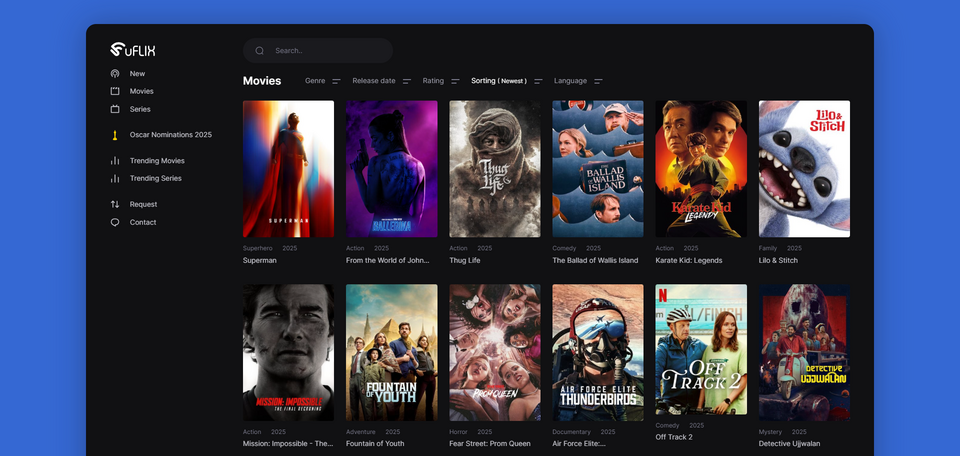Screen dimensions: 960x456
Task: Click the 'Fear Street: Prom Queen' title
Action: click(x=490, y=443)
